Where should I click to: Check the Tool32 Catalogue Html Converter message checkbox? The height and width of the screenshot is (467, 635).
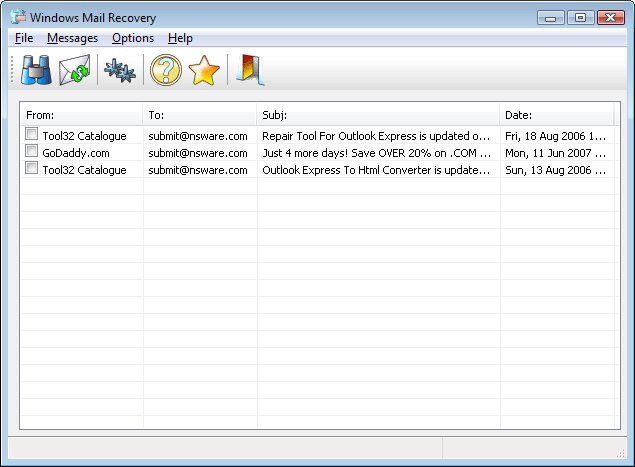click(32, 168)
